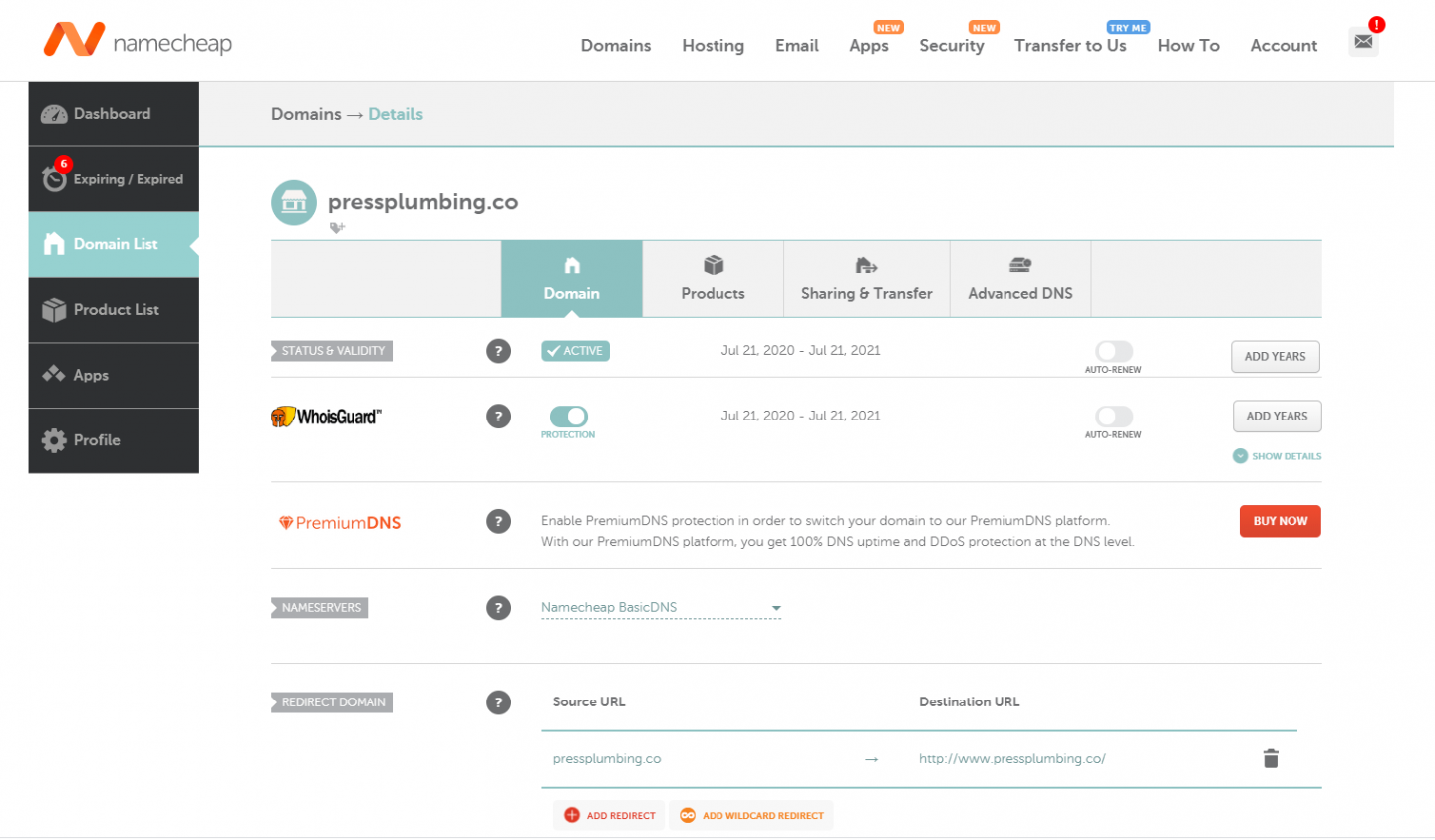1435x840 pixels.
Task: Click the redirect arrow between the source and destination URLs
Action: [872, 759]
